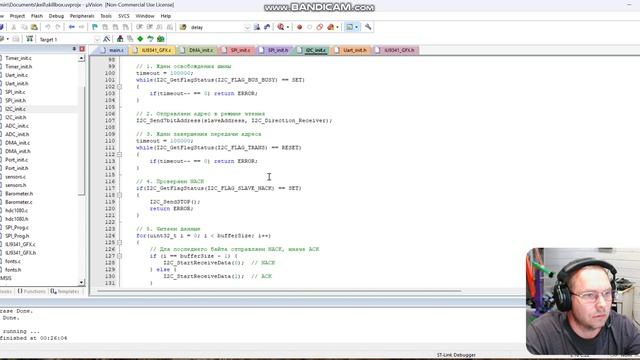Select fonts.c in the project tree
Screen dimensions: 640x360
point(13,262)
